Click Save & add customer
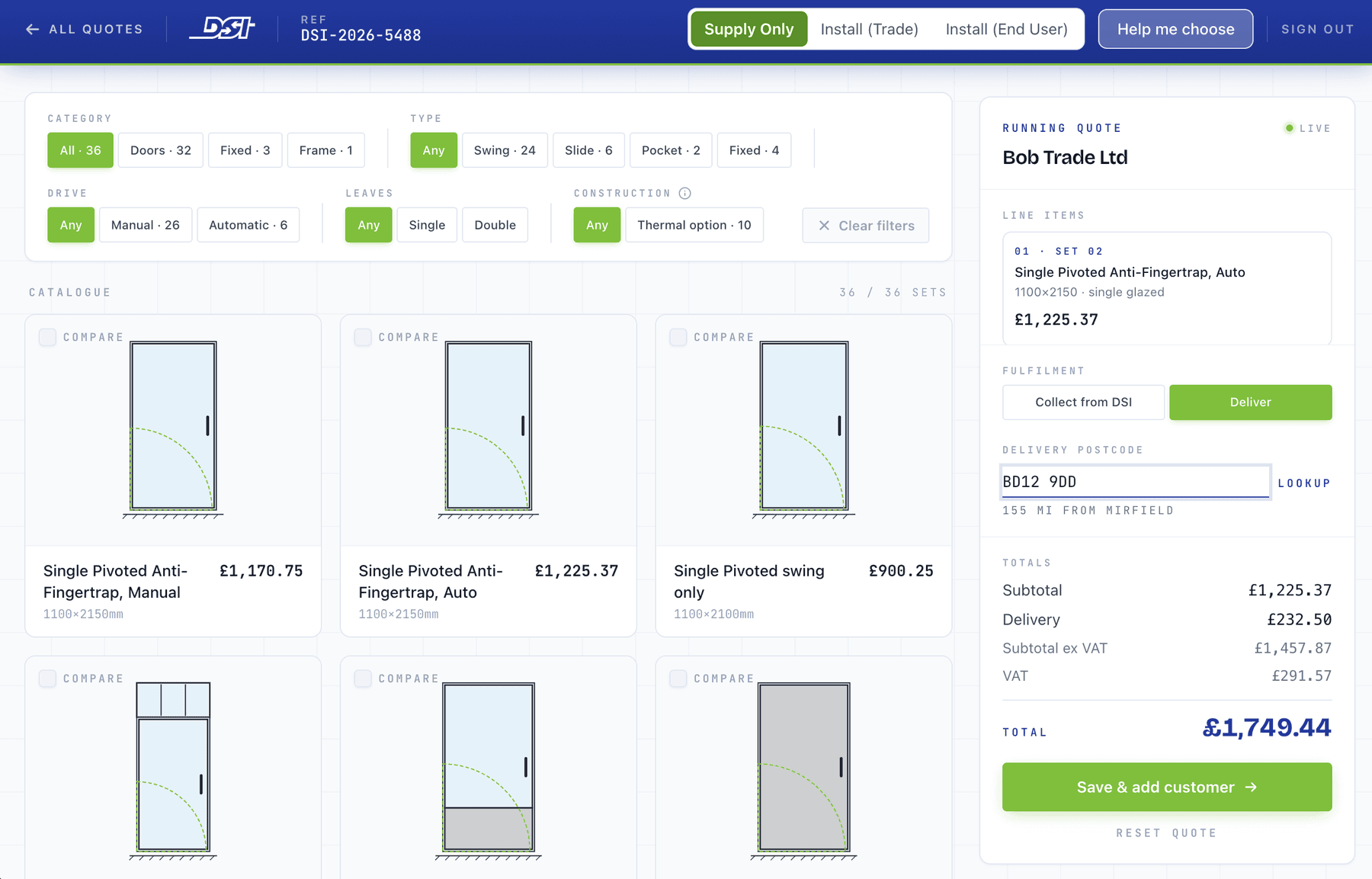 [x=1167, y=787]
